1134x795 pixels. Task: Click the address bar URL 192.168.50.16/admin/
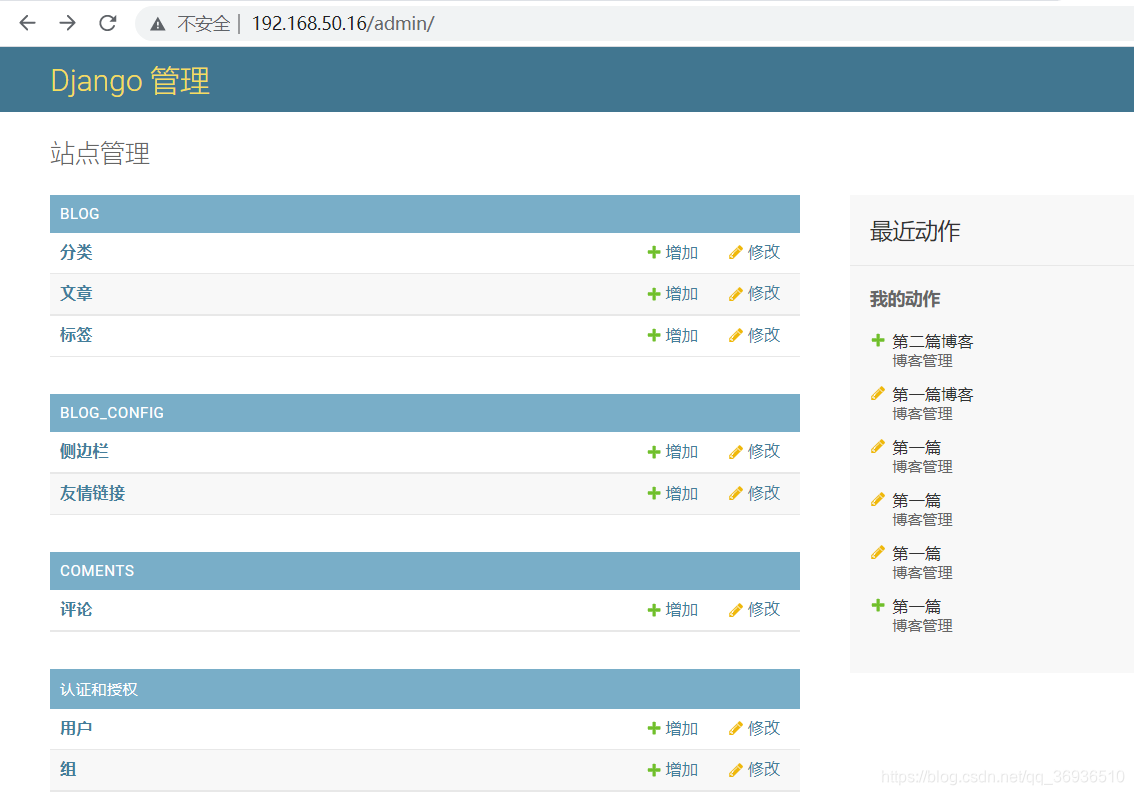(x=343, y=23)
